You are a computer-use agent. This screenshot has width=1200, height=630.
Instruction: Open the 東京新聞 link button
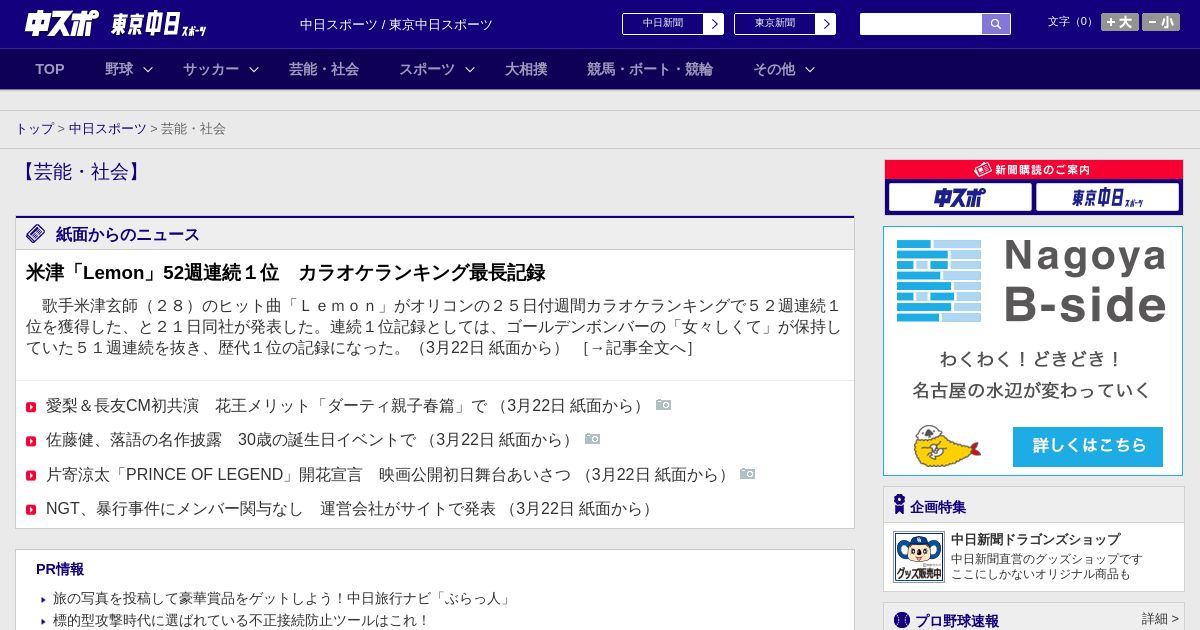[x=775, y=24]
